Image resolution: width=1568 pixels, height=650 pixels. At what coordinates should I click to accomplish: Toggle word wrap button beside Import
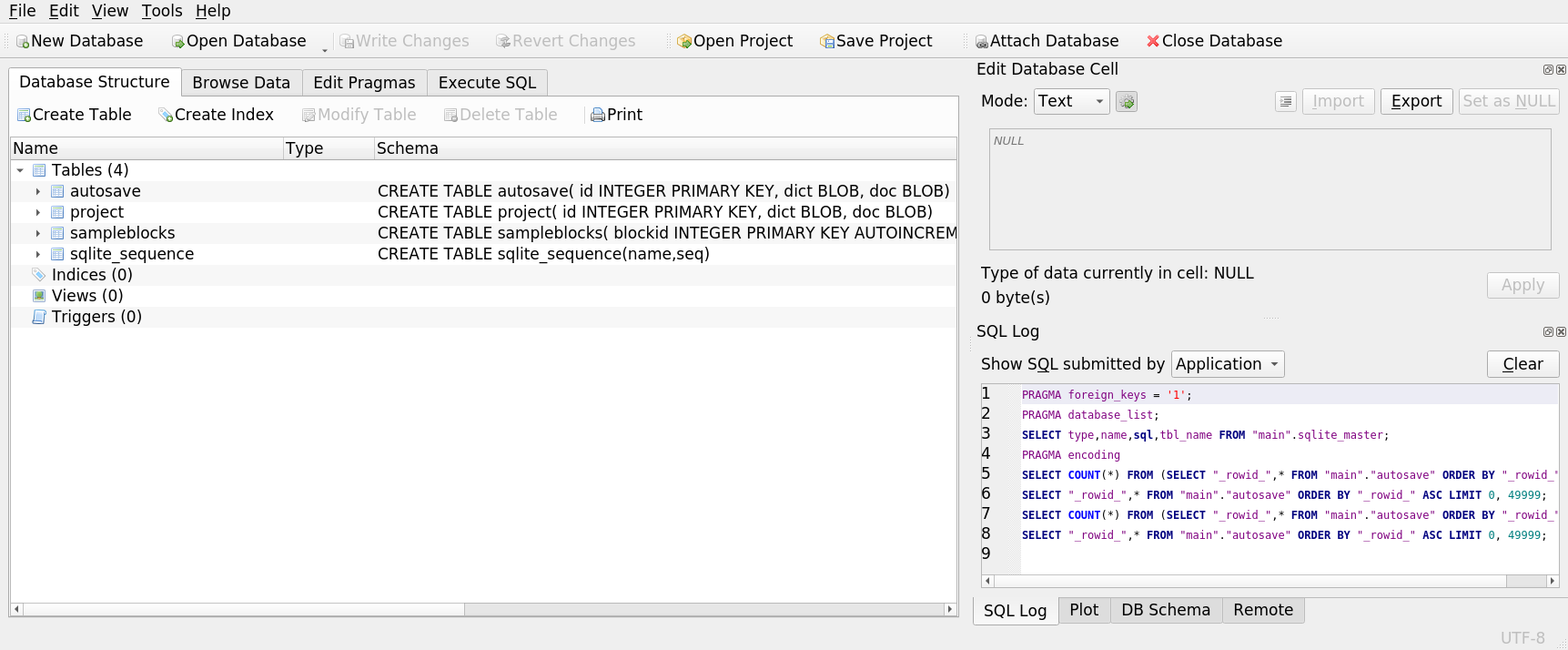pyautogui.click(x=1285, y=102)
